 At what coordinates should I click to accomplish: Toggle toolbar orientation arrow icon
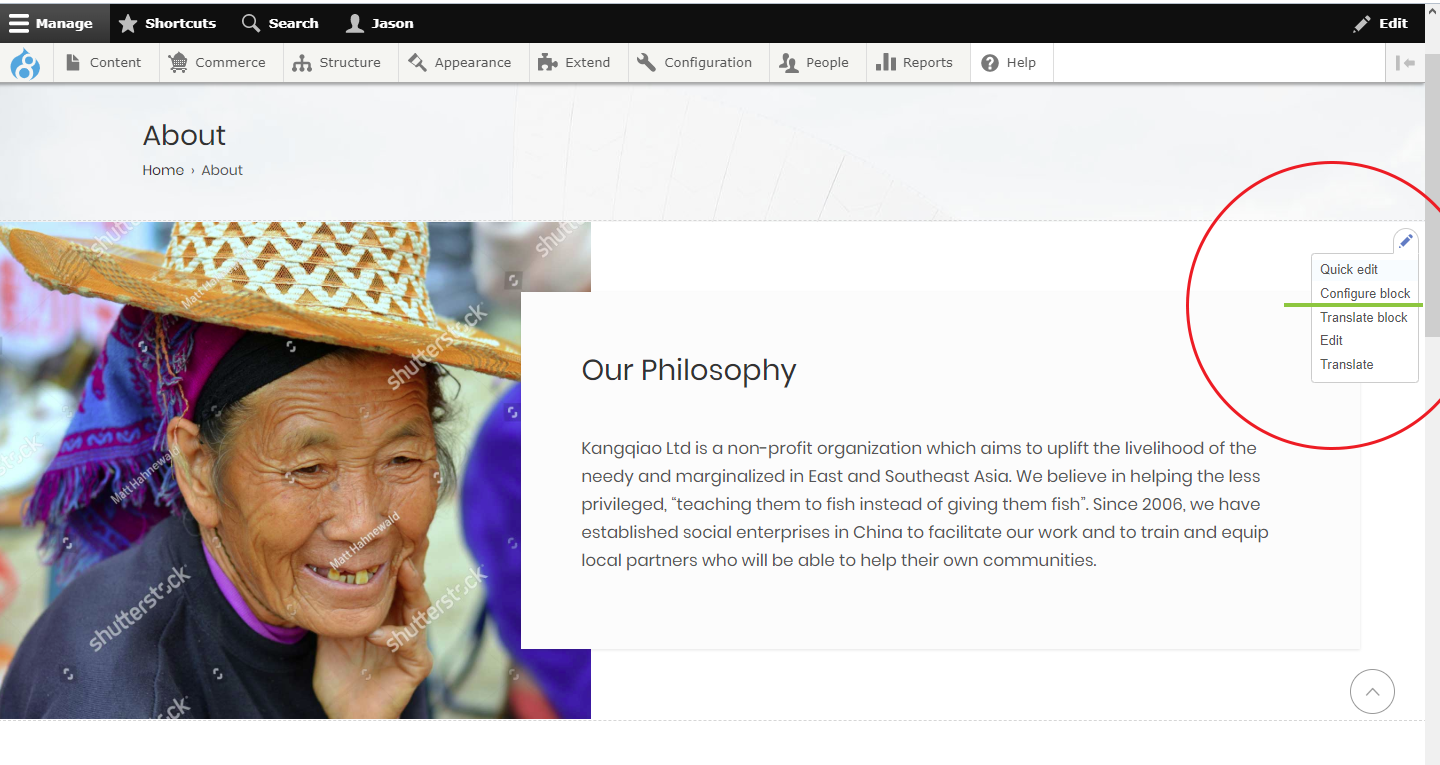tap(1405, 63)
